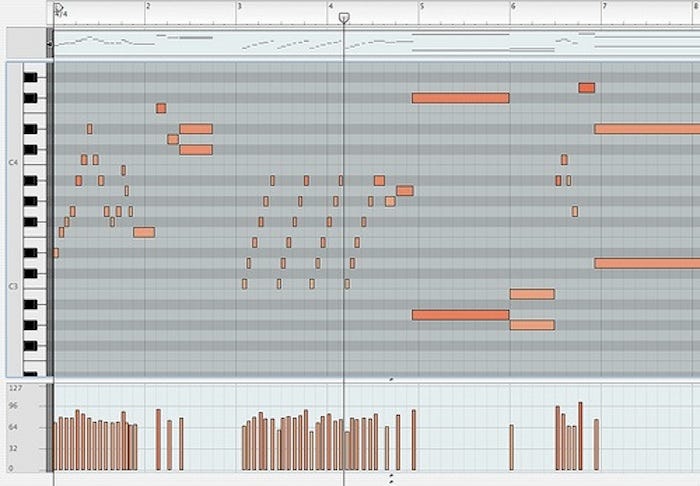
Task: Play the C#3 black key on the piano keyboard
Action: pos(30,273)
